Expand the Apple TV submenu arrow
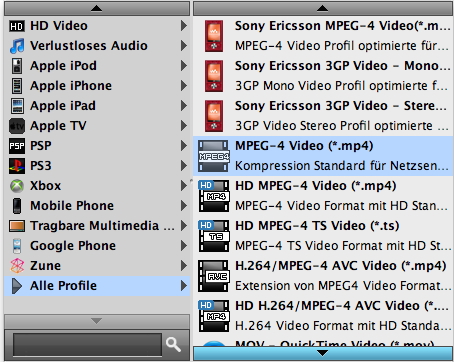Viewport: 454px width, 362px height. tap(184, 126)
